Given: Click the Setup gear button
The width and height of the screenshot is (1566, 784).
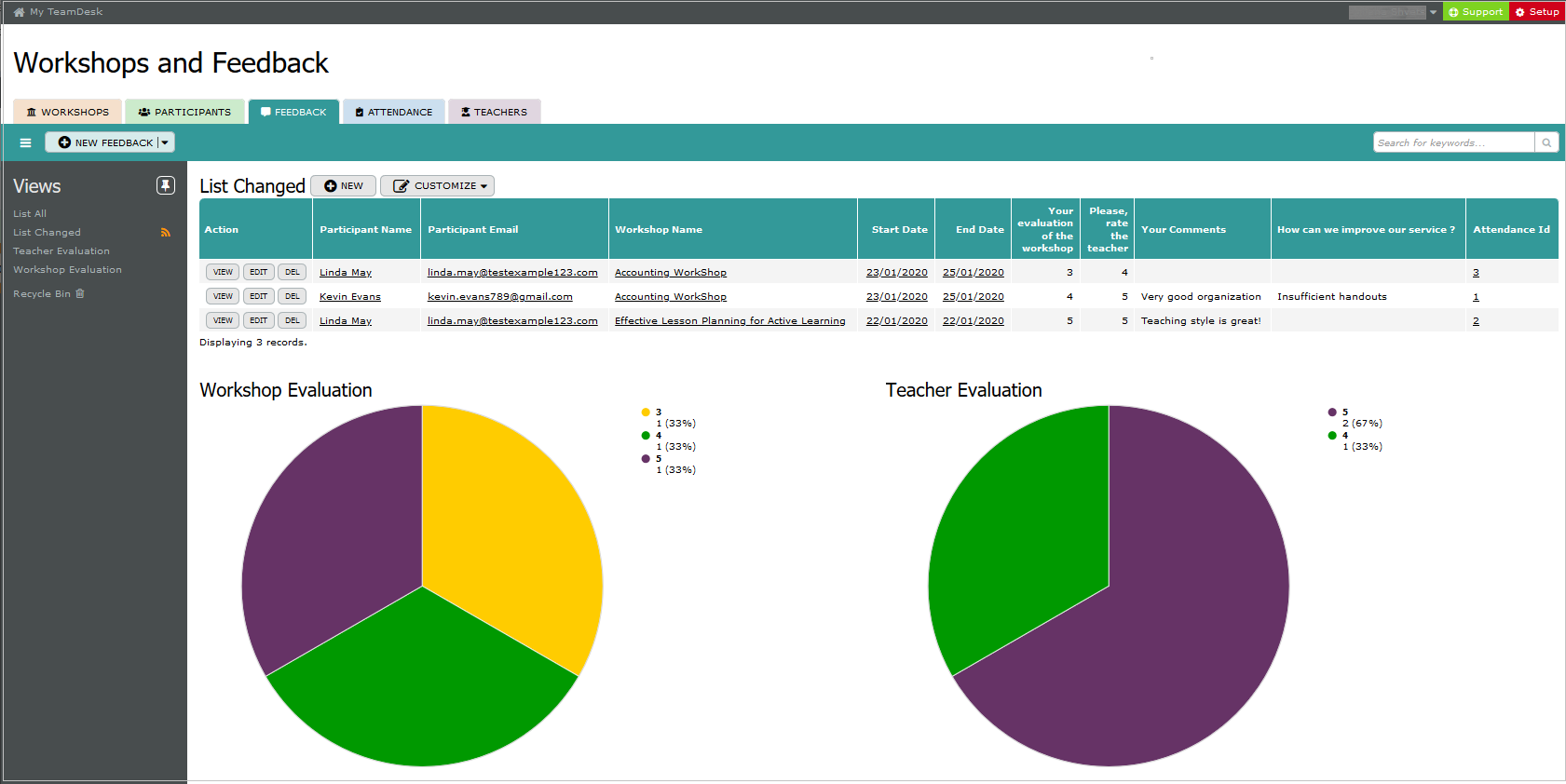Looking at the screenshot, I should click(1537, 12).
